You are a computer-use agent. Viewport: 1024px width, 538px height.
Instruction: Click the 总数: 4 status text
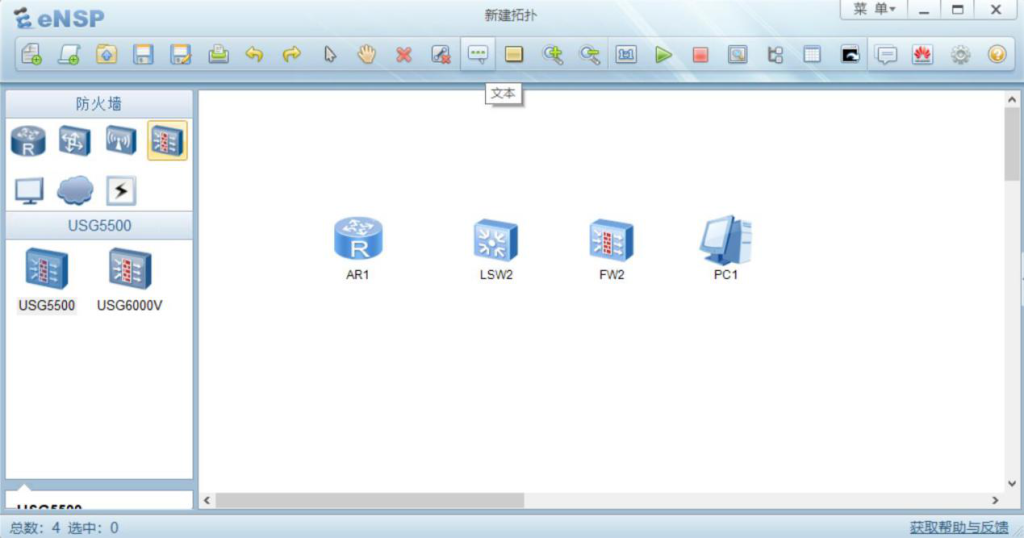(35, 528)
